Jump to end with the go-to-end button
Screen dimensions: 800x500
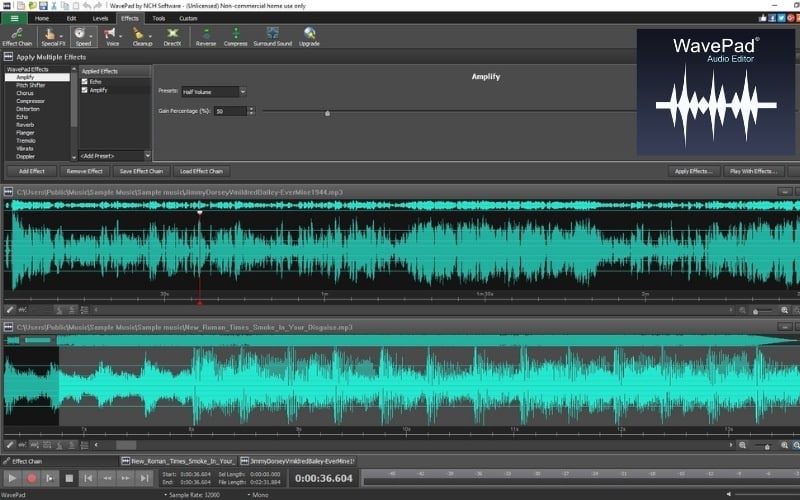tap(144, 478)
